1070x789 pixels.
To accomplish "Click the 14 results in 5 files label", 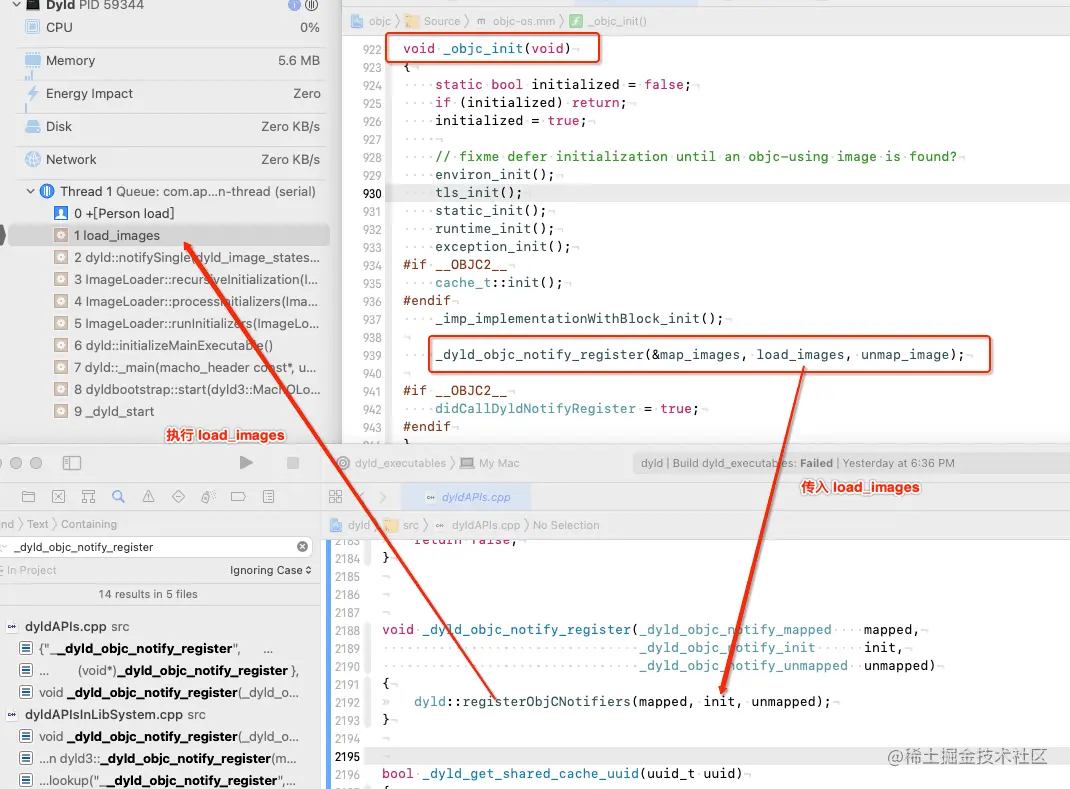I will pyautogui.click(x=148, y=594).
